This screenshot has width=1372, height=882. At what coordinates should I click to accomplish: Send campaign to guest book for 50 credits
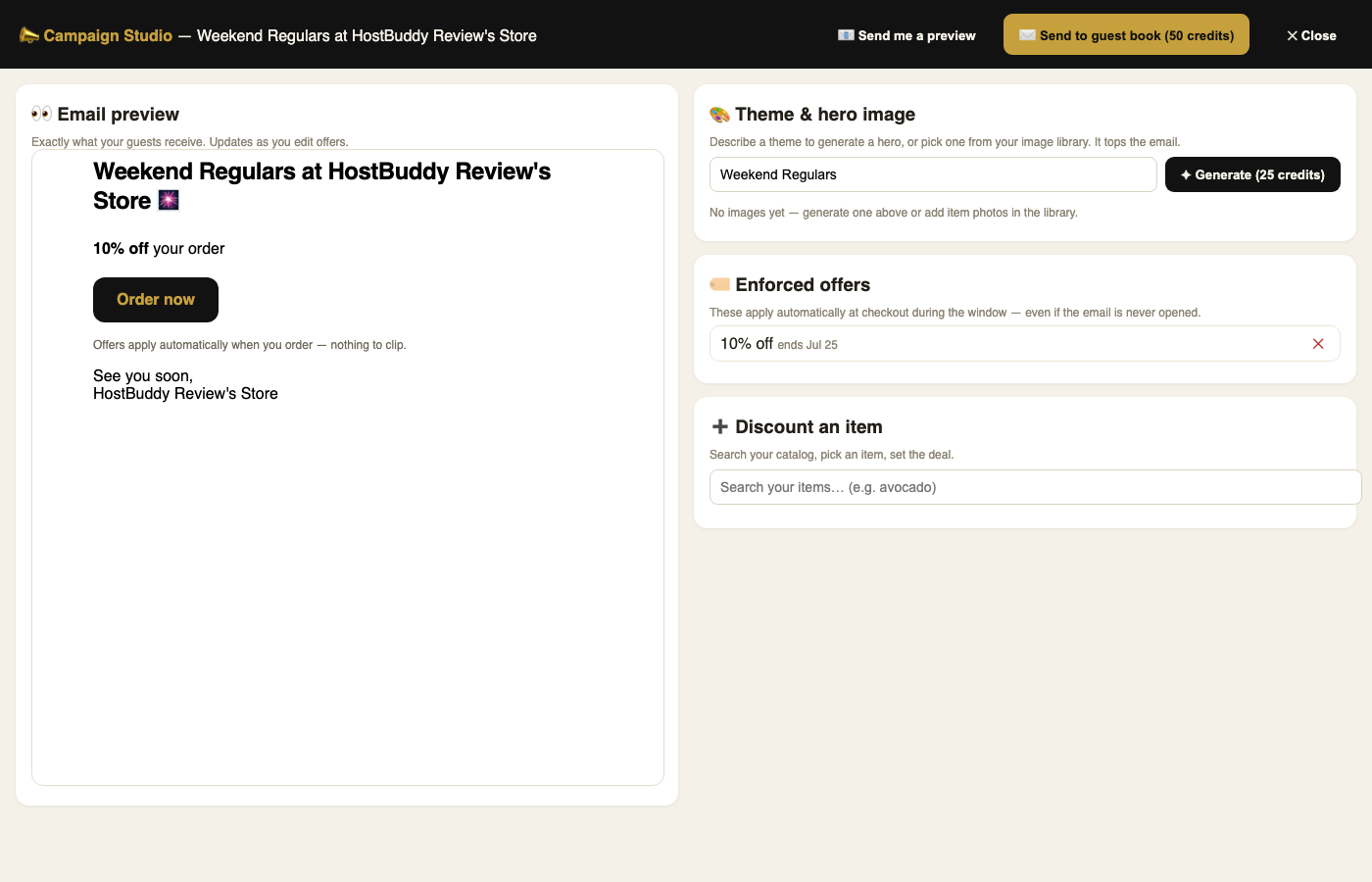(x=1126, y=35)
